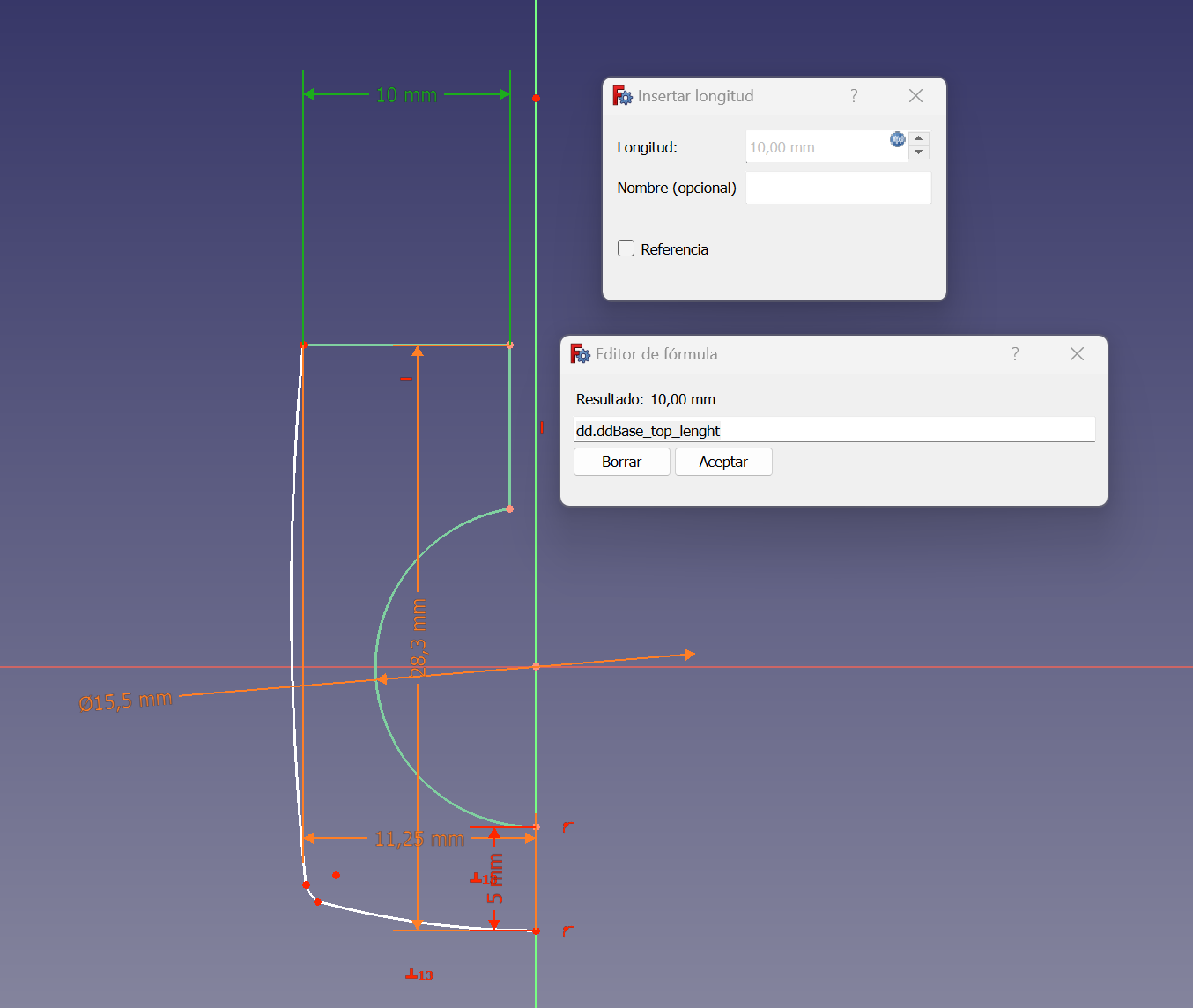The width and height of the screenshot is (1193, 1008).
Task: Select the 10 mm dimension label
Action: pos(406,95)
